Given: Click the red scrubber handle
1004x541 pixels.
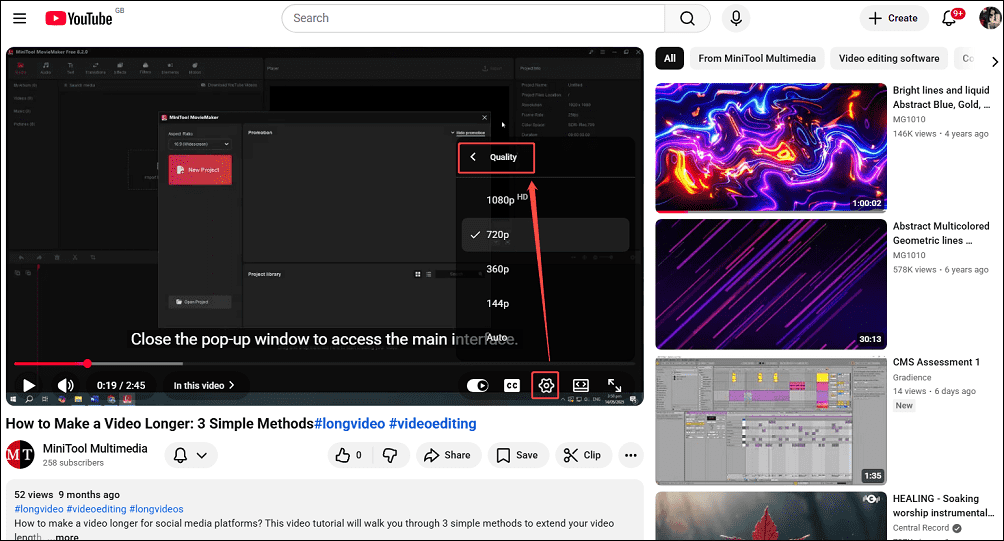Looking at the screenshot, I should [88, 364].
